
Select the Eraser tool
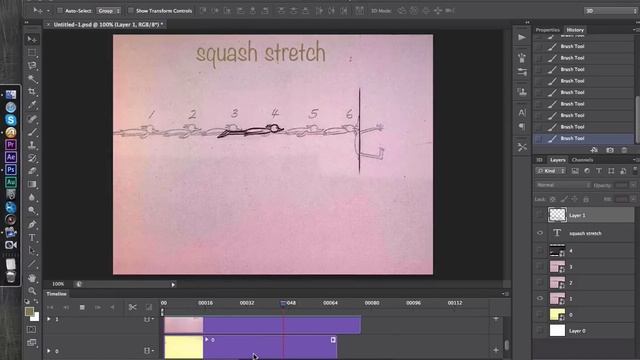pyautogui.click(x=32, y=171)
